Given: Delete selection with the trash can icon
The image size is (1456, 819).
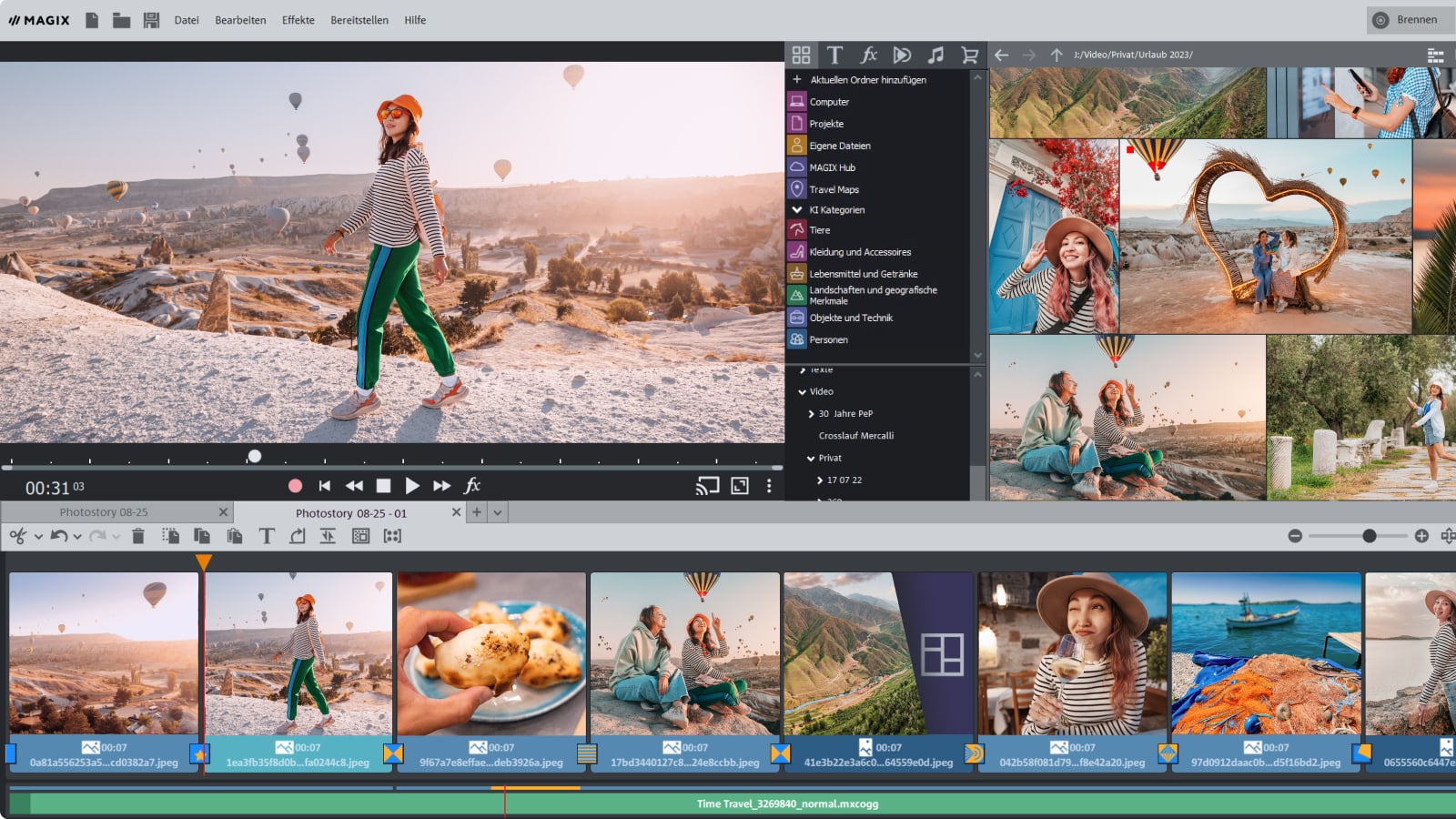Looking at the screenshot, I should tap(138, 536).
